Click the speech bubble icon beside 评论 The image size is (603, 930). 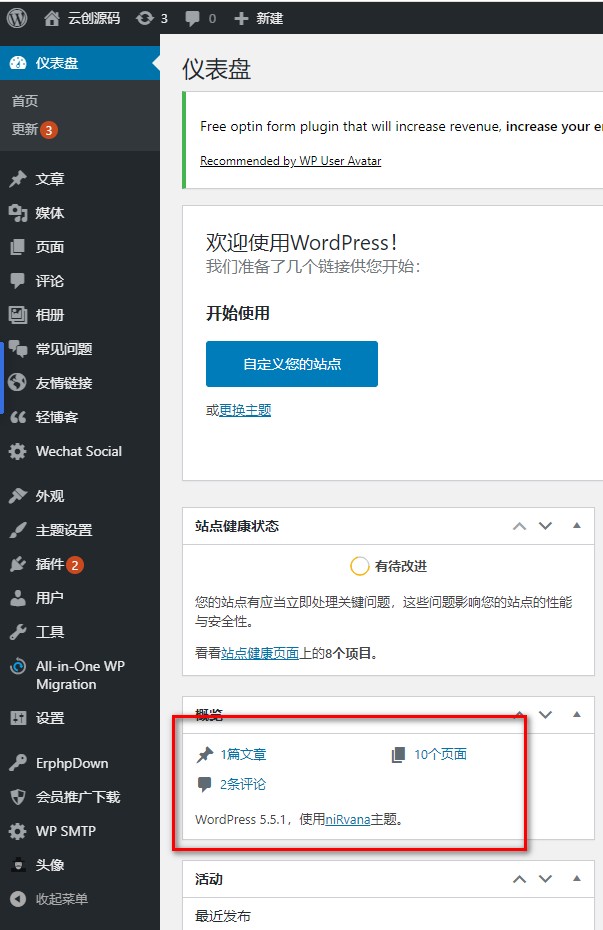point(18,281)
